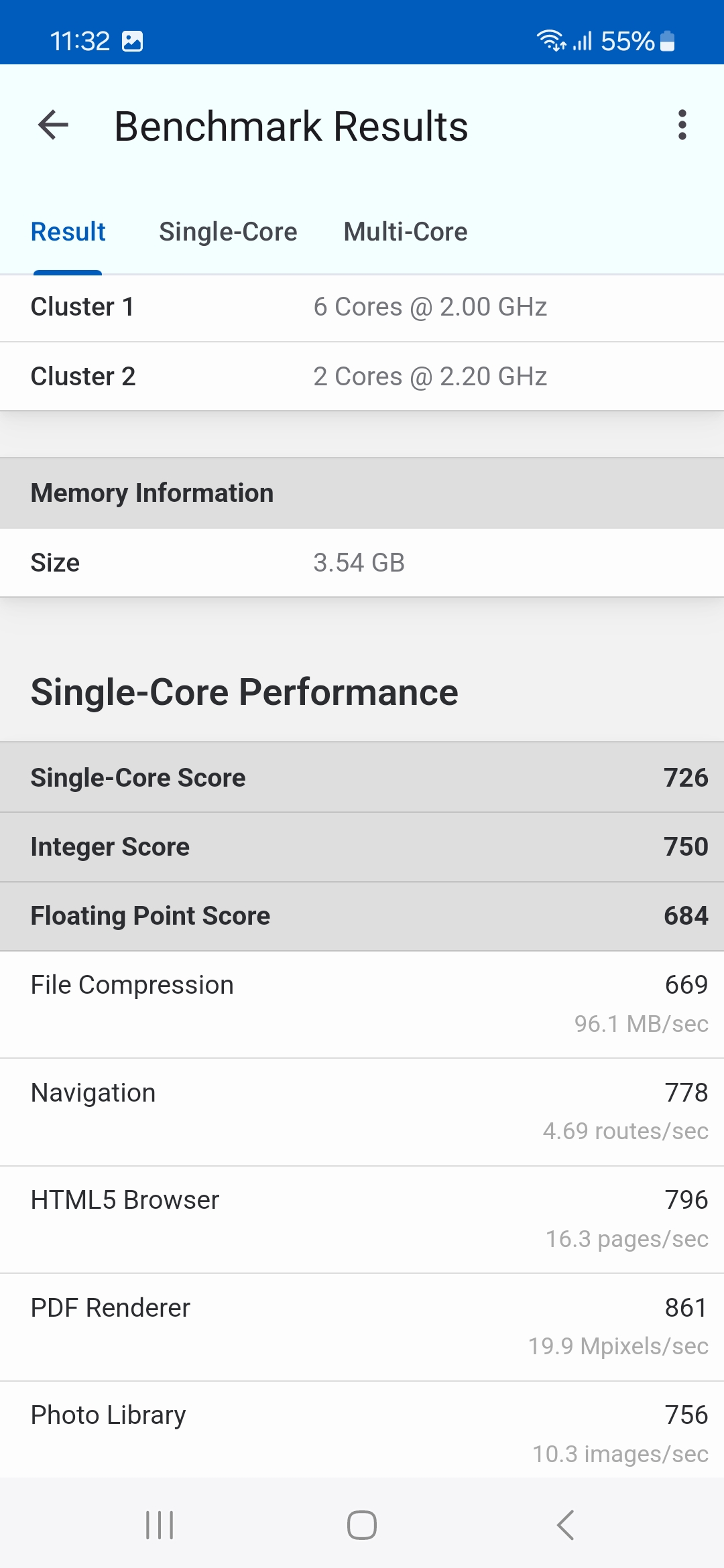The height and width of the screenshot is (1568, 724).
Task: Switch to the Single-Core tab
Action: [228, 232]
